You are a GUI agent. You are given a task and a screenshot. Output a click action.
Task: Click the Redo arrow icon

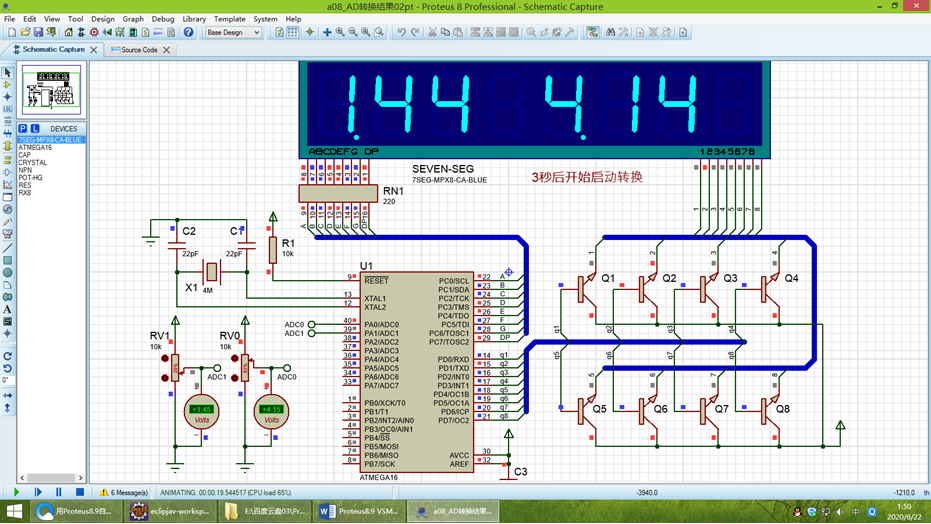tap(415, 33)
